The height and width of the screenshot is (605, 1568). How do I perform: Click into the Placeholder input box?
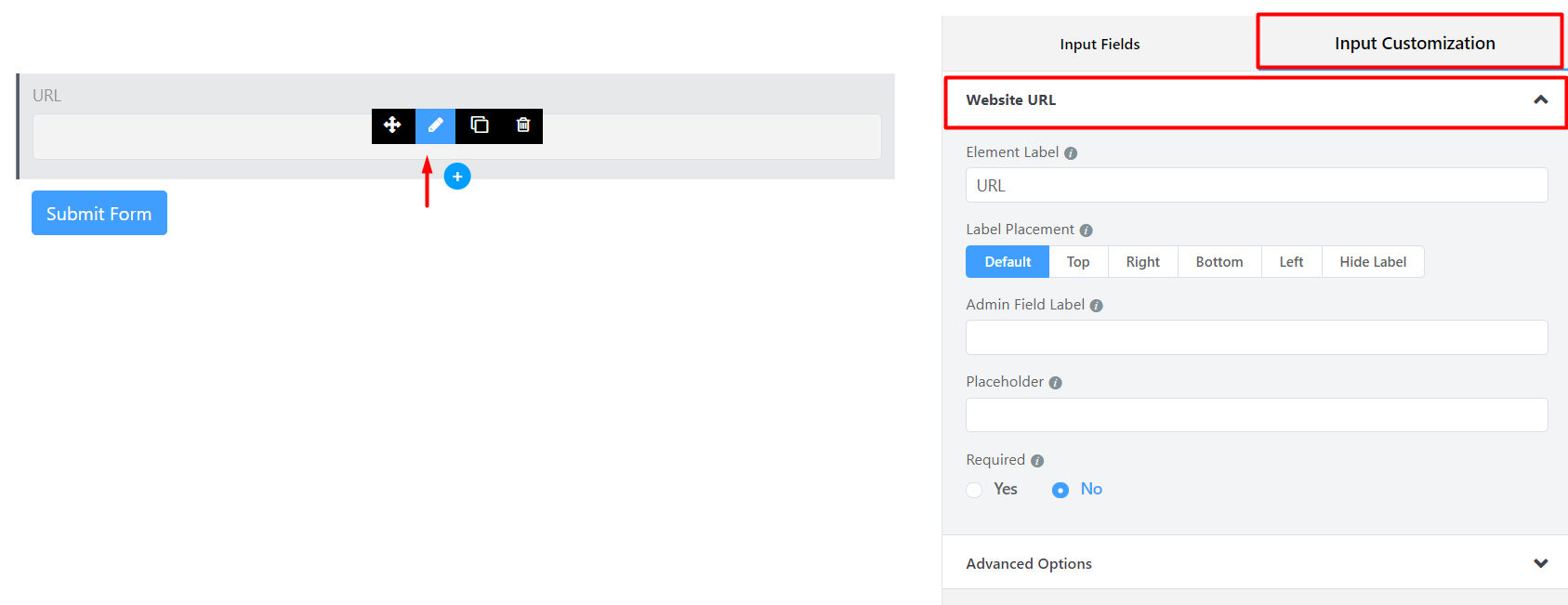(x=1256, y=414)
